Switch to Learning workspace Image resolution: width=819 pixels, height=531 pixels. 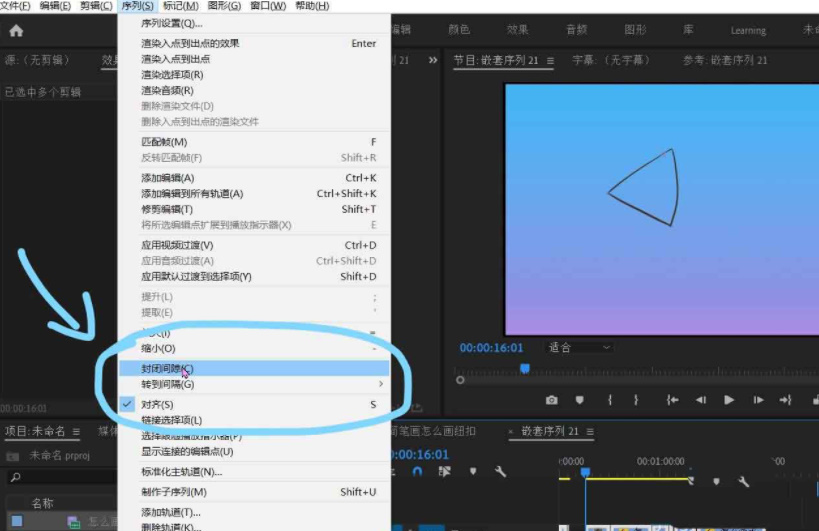[748, 31]
